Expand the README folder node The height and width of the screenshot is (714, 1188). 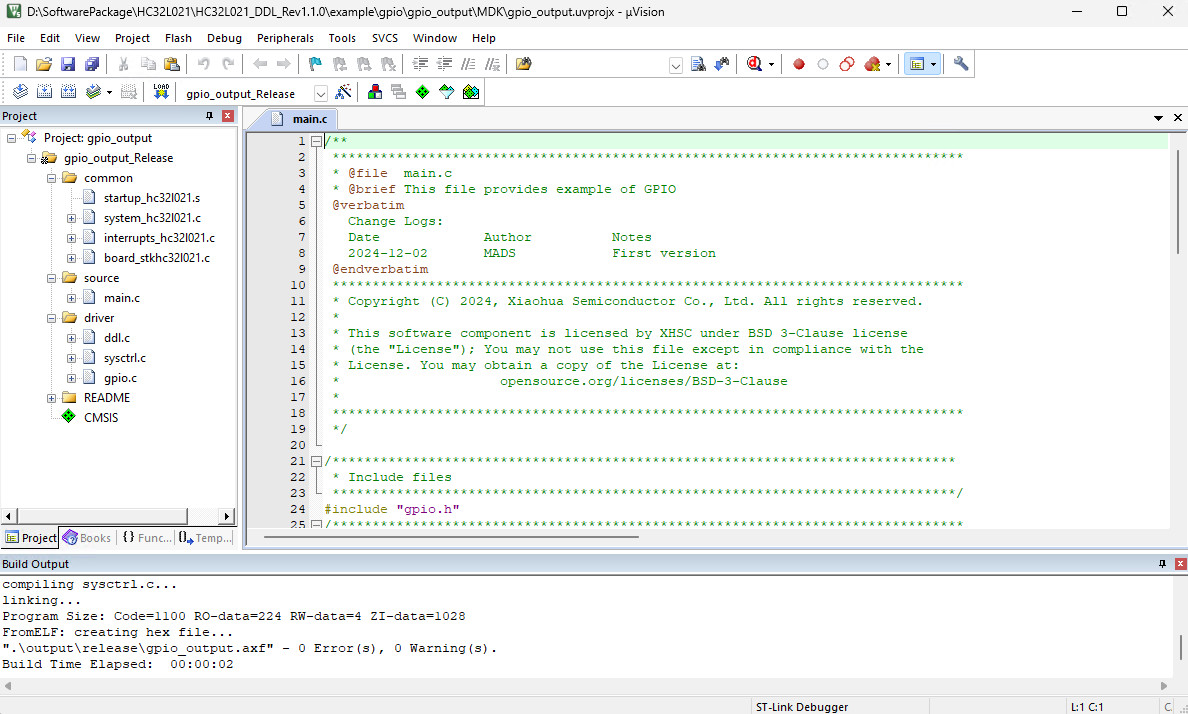click(x=52, y=398)
